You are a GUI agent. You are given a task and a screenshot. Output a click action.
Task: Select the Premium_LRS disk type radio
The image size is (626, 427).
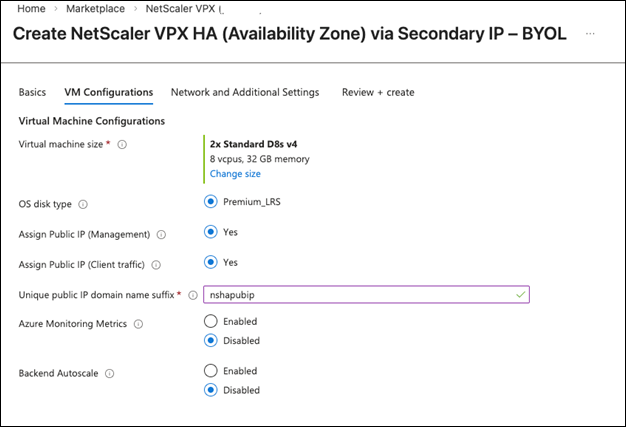tap(210, 202)
